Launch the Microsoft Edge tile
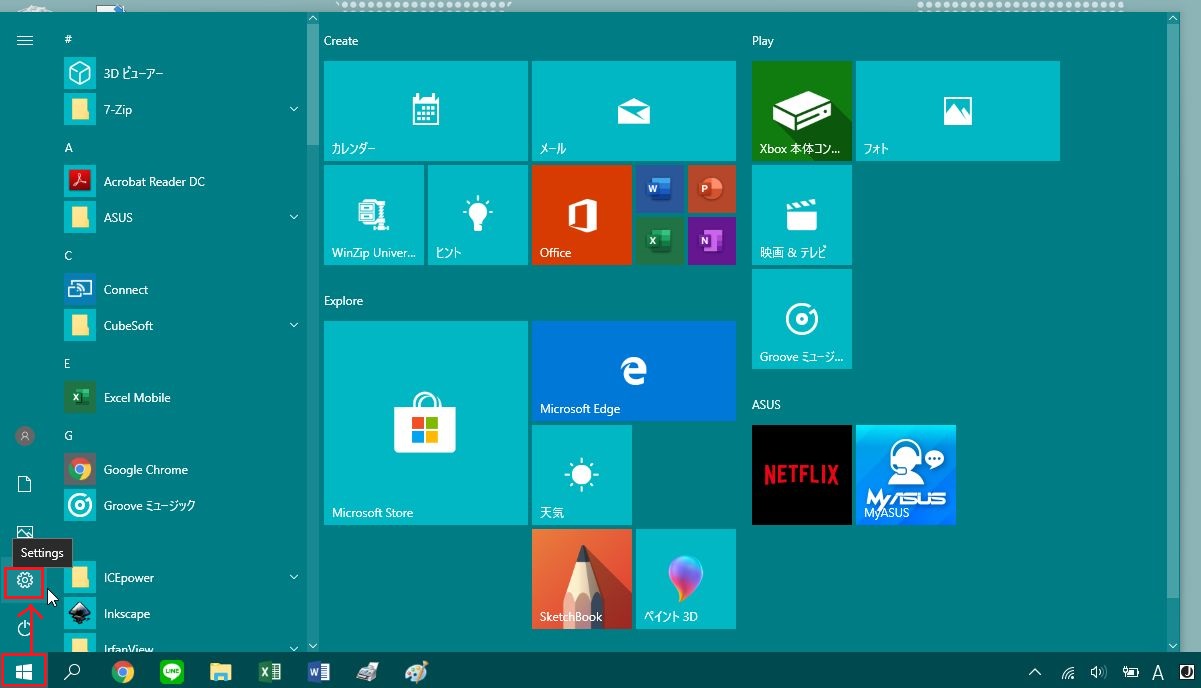1201x688 pixels. coord(634,371)
